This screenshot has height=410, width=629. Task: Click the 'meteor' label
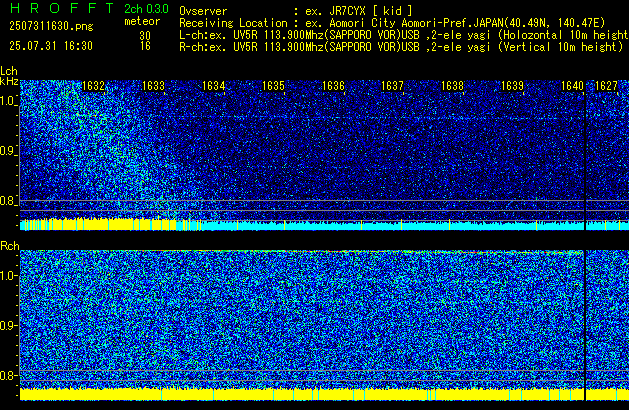142,21
